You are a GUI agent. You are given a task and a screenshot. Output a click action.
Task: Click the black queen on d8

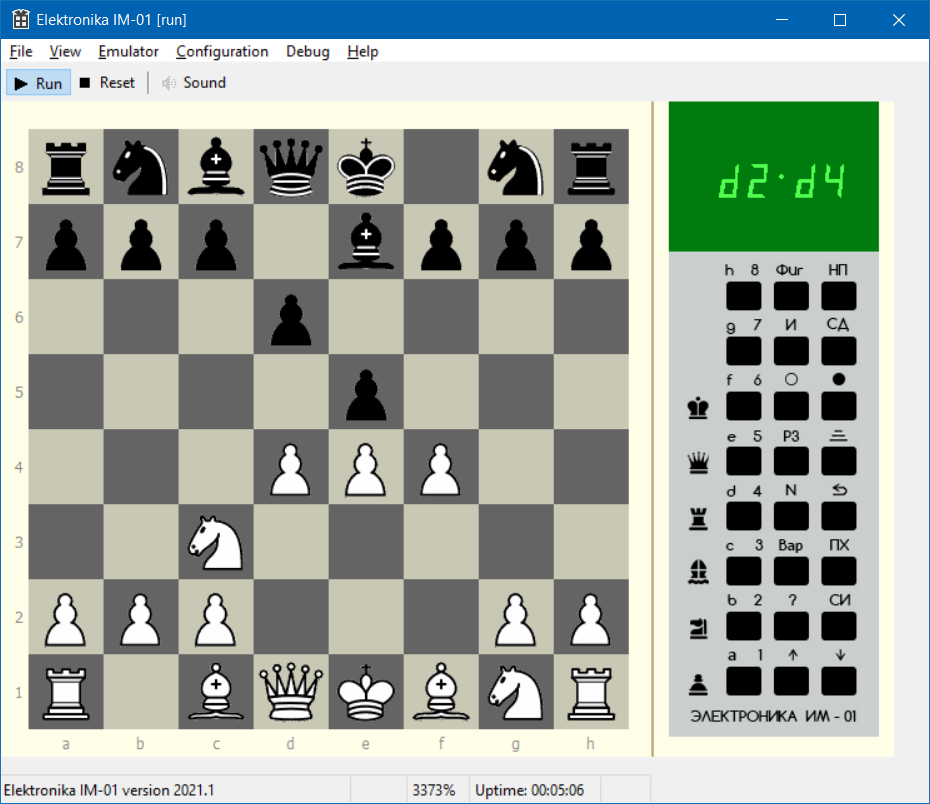[291, 167]
